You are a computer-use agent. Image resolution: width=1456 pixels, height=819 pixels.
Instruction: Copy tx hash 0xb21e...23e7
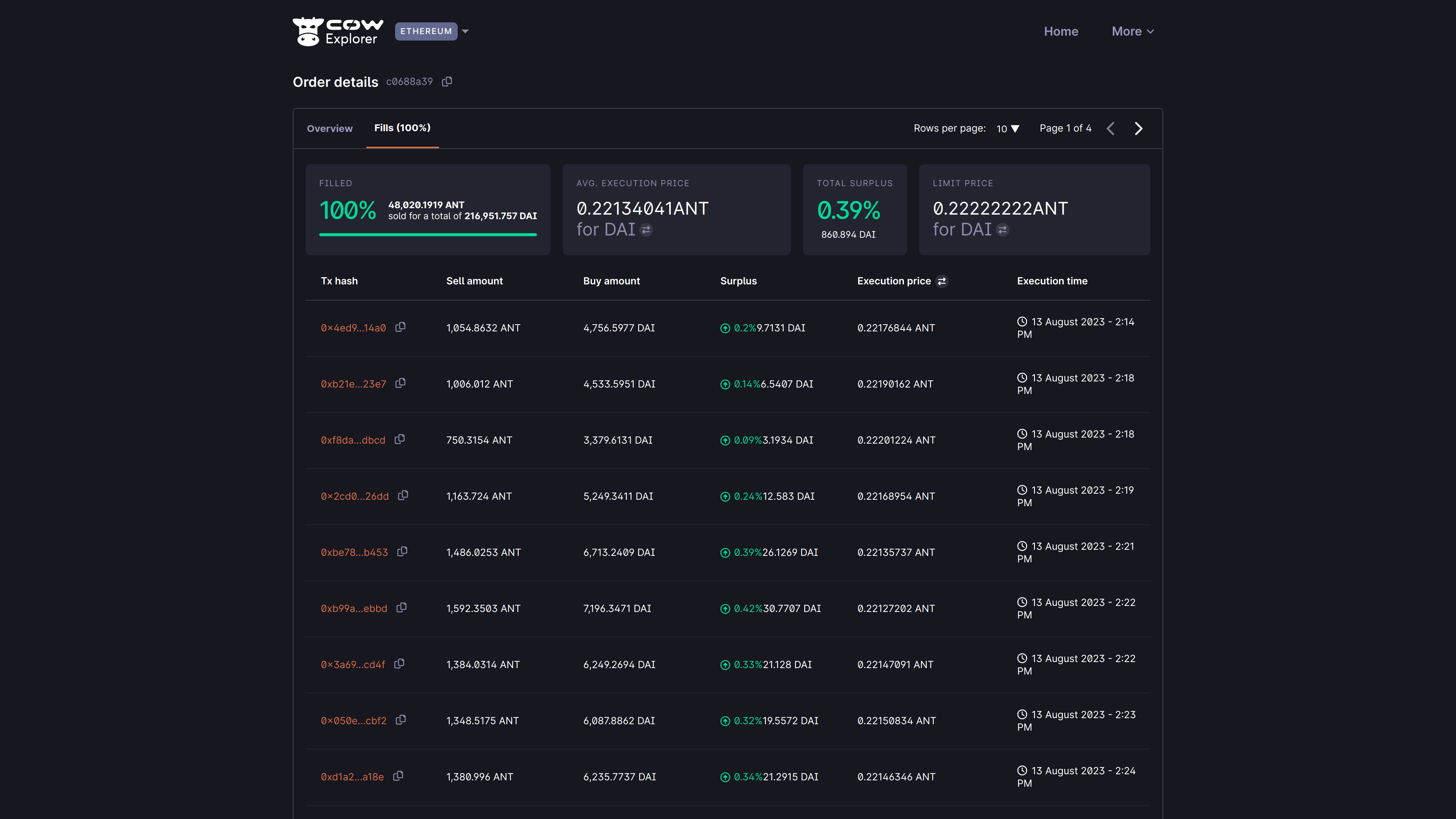coord(400,383)
